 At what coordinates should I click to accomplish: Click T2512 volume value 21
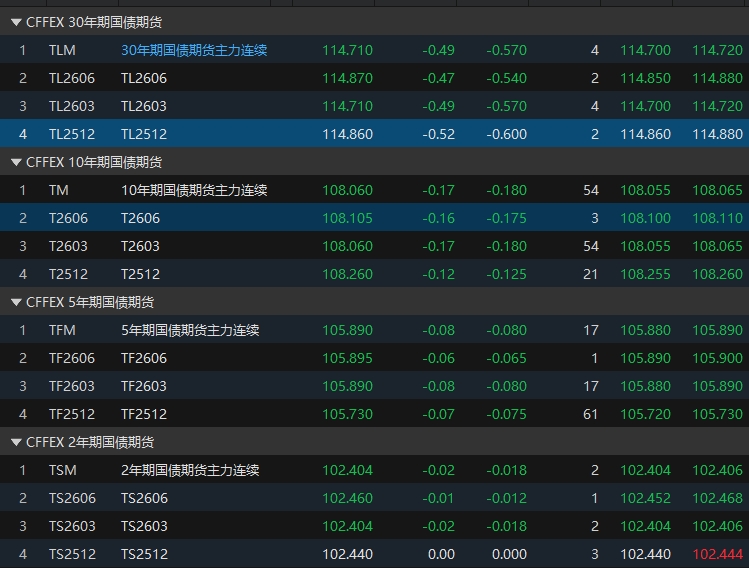point(590,274)
